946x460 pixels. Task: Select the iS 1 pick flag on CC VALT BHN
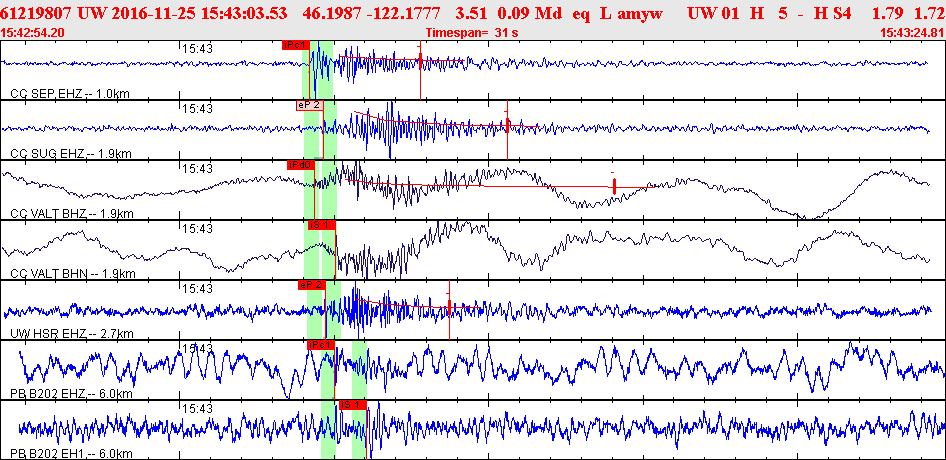coord(322,225)
